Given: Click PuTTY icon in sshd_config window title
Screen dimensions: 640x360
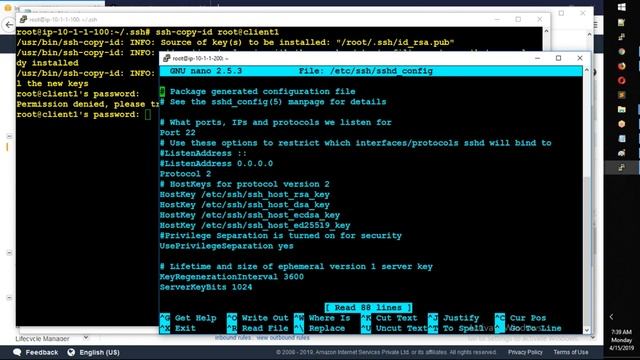Looking at the screenshot, I should point(166,58).
